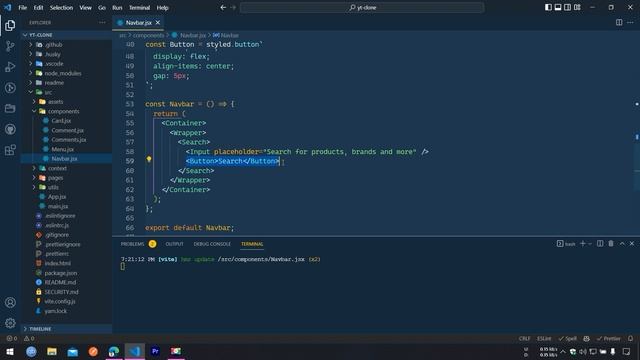
Task: Open the Help menu
Action: [162, 7]
